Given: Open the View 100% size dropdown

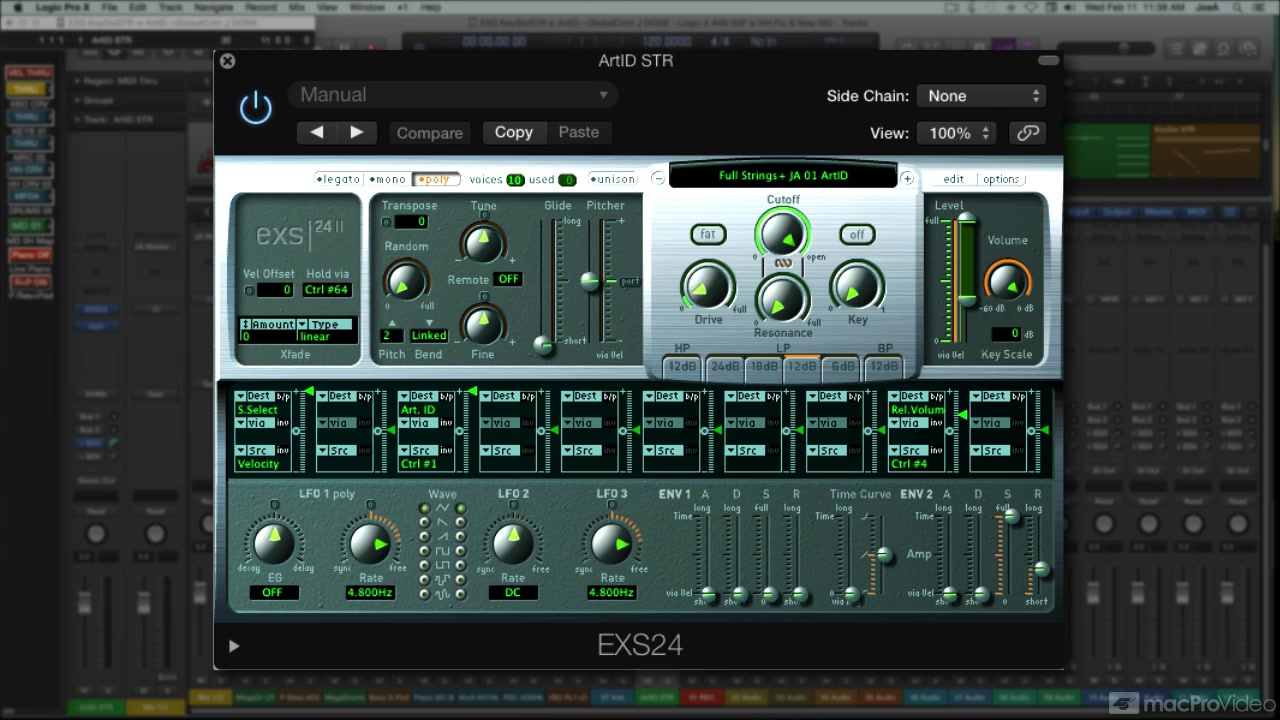Looking at the screenshot, I should pyautogui.click(x=957, y=133).
